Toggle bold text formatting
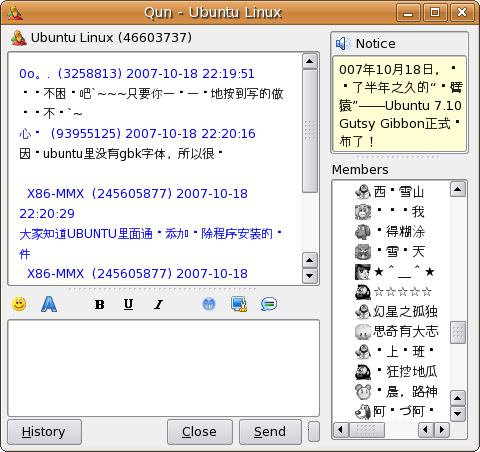 click(100, 304)
